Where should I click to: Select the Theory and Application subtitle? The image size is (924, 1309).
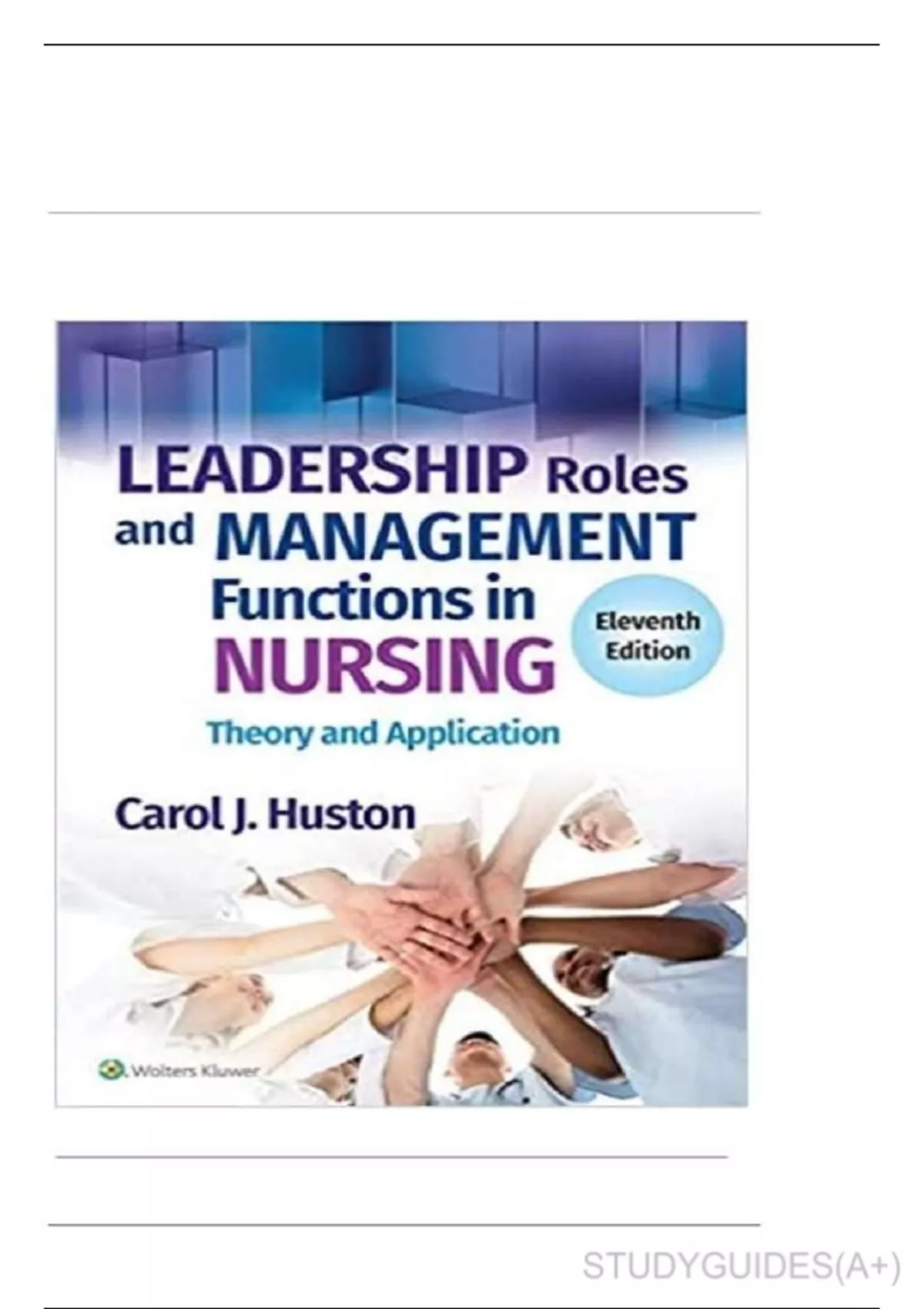pos(383,733)
